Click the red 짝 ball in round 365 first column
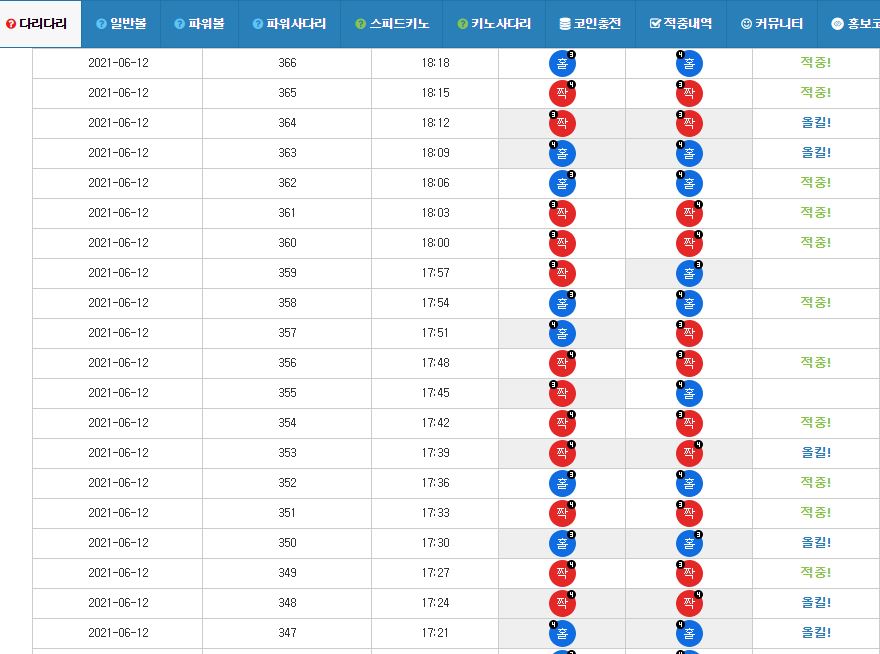 point(562,93)
